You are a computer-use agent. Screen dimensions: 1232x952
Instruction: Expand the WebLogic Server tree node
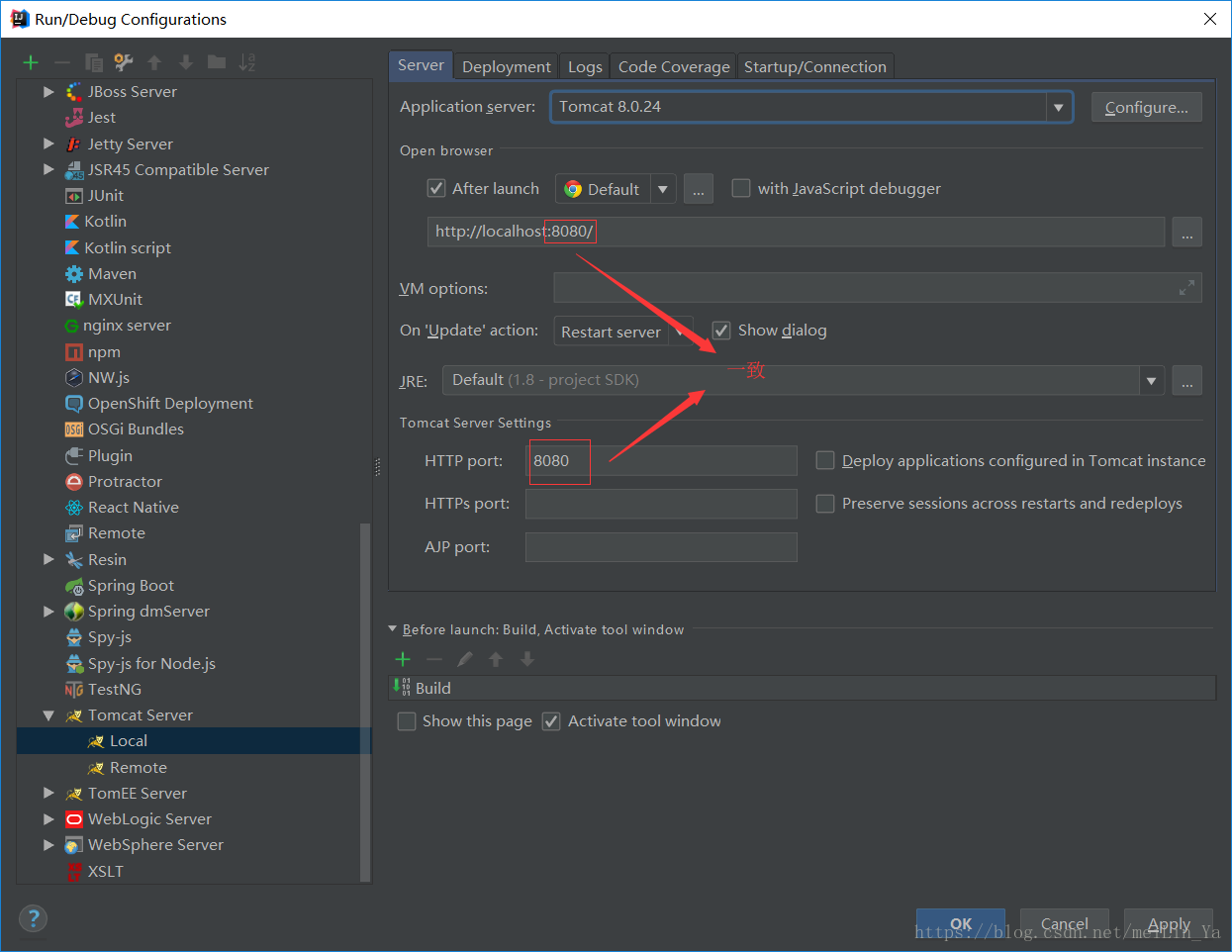tap(48, 819)
